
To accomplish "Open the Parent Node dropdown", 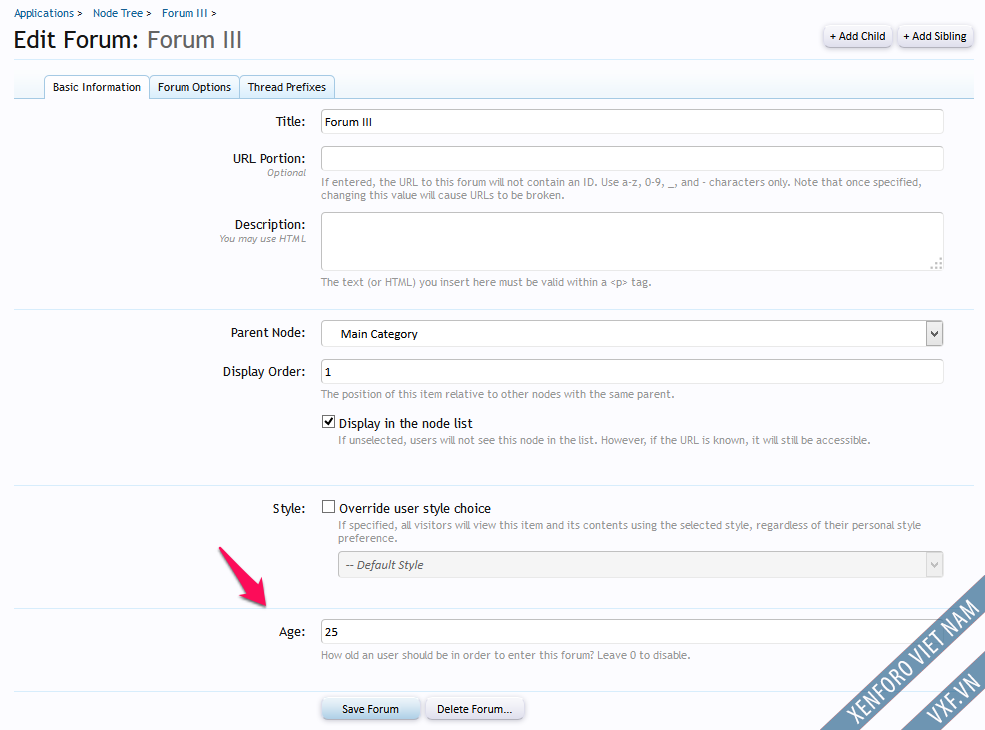I will [631, 333].
